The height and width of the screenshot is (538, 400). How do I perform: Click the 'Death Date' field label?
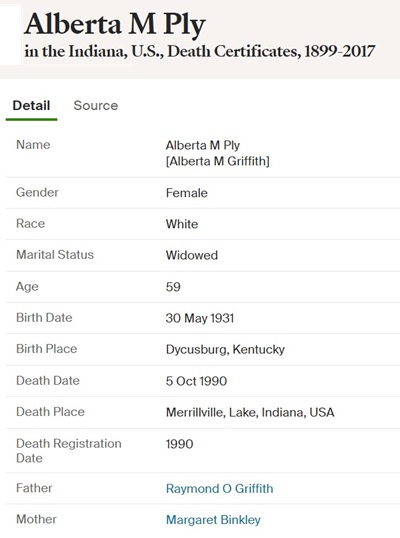click(48, 380)
